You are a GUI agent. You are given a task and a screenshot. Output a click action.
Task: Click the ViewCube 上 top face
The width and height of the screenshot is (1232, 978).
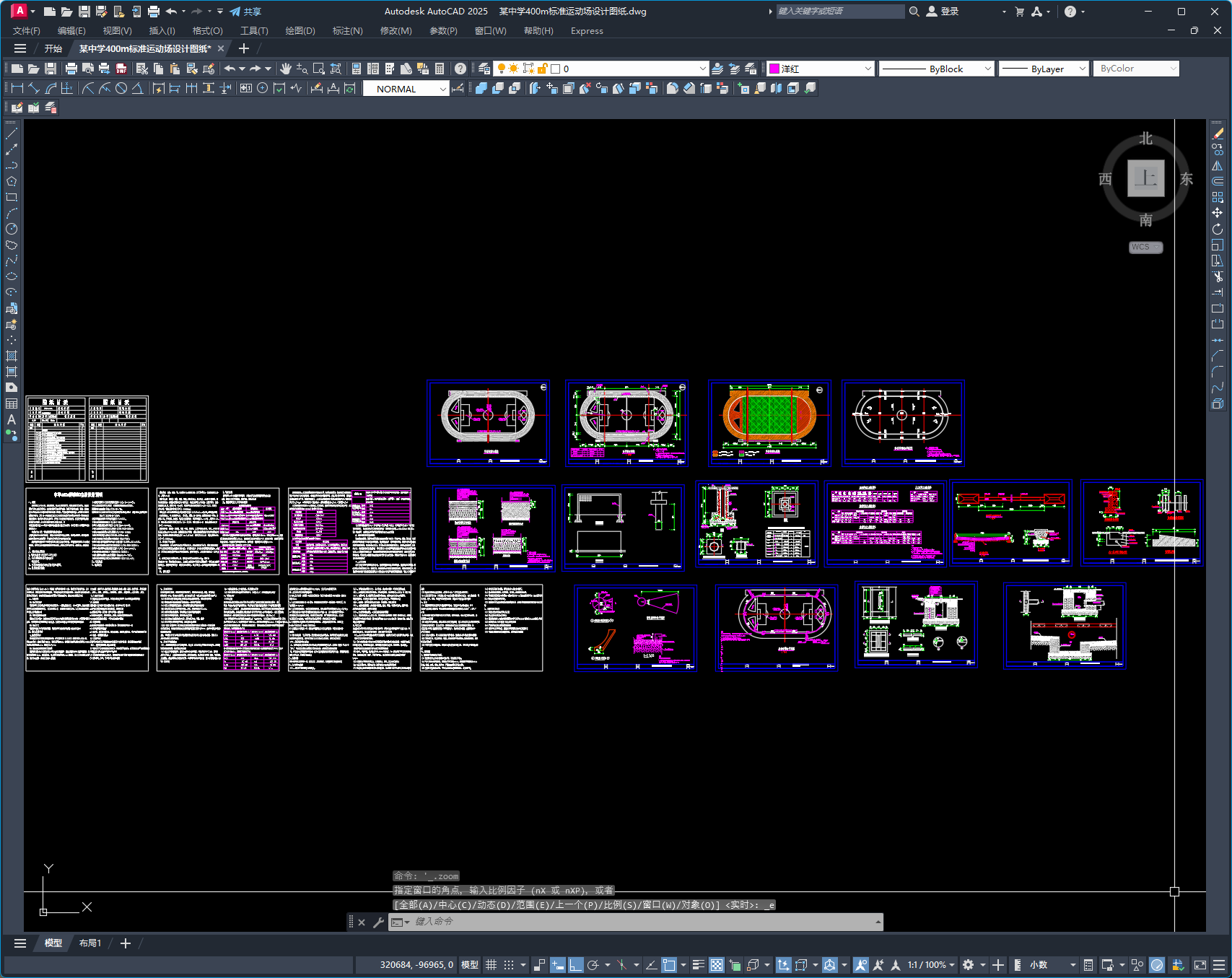(1145, 178)
